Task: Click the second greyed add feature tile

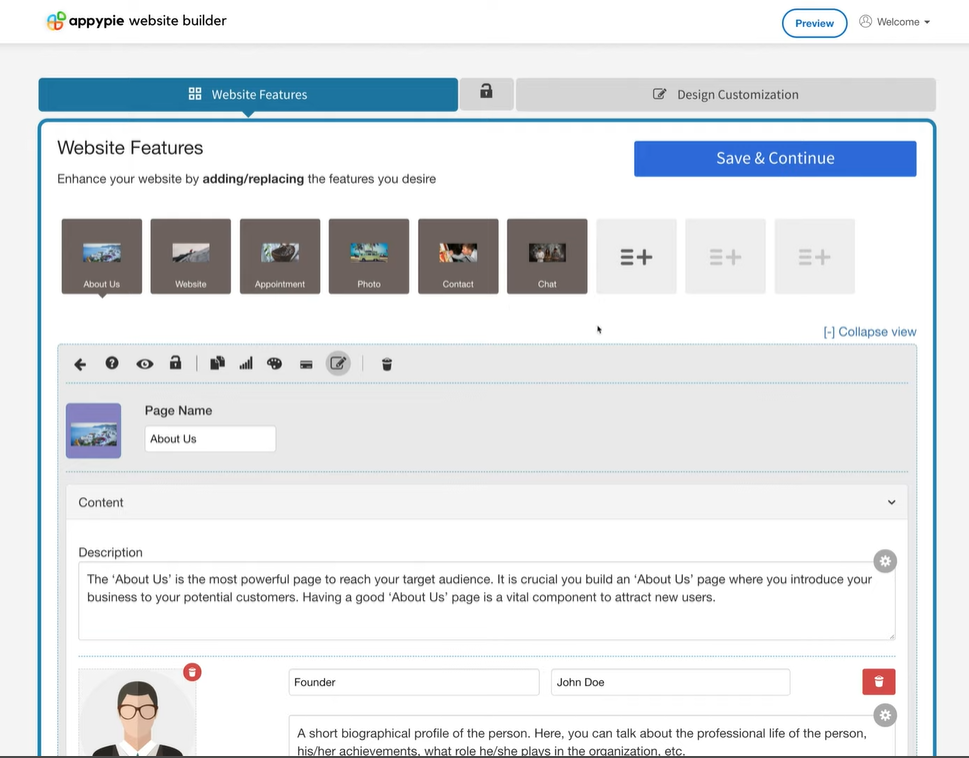Action: tap(726, 256)
